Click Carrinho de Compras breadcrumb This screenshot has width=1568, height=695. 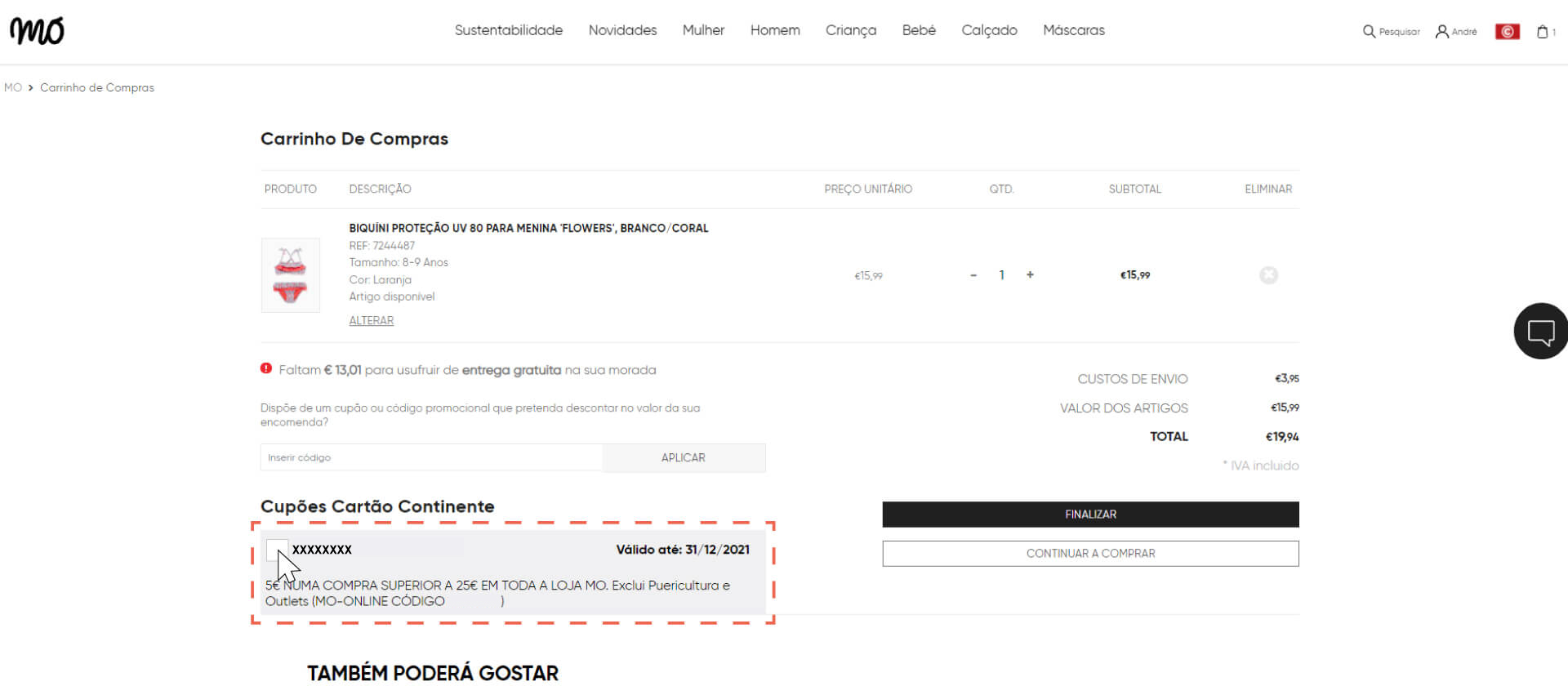point(97,87)
